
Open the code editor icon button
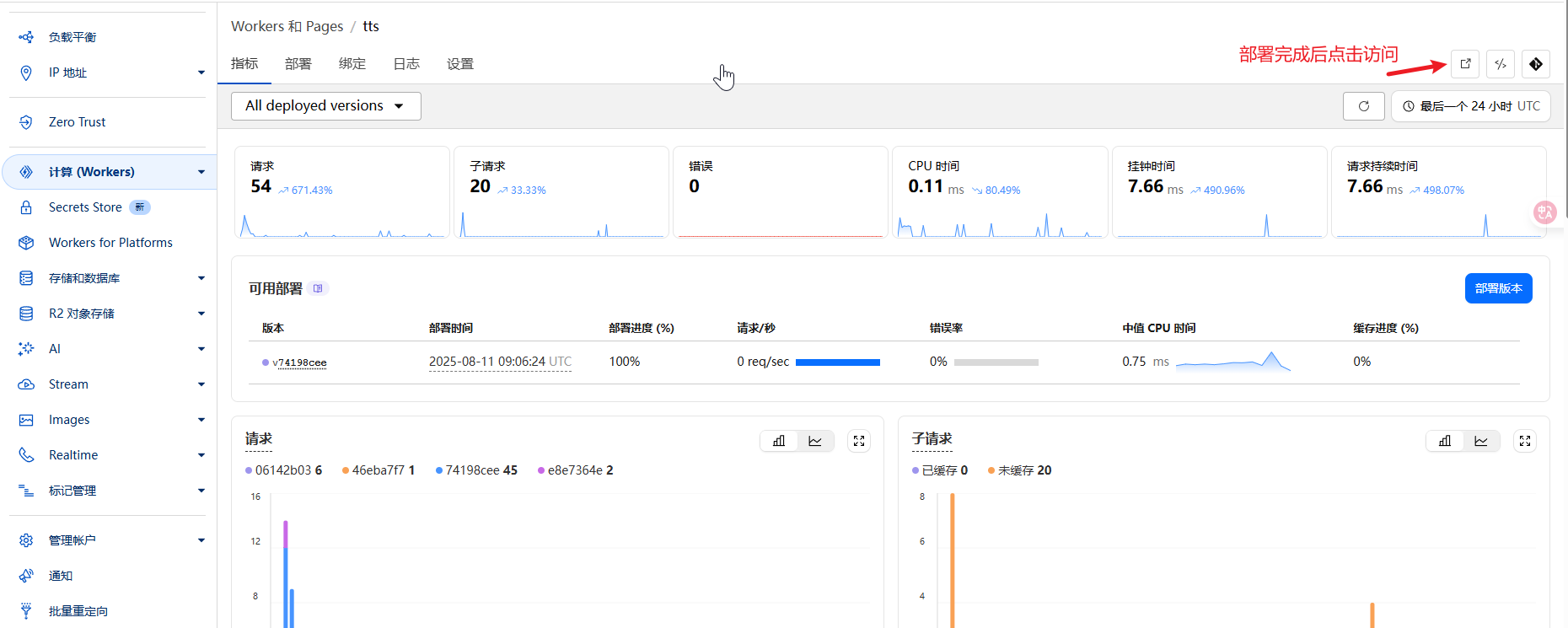(x=1501, y=64)
